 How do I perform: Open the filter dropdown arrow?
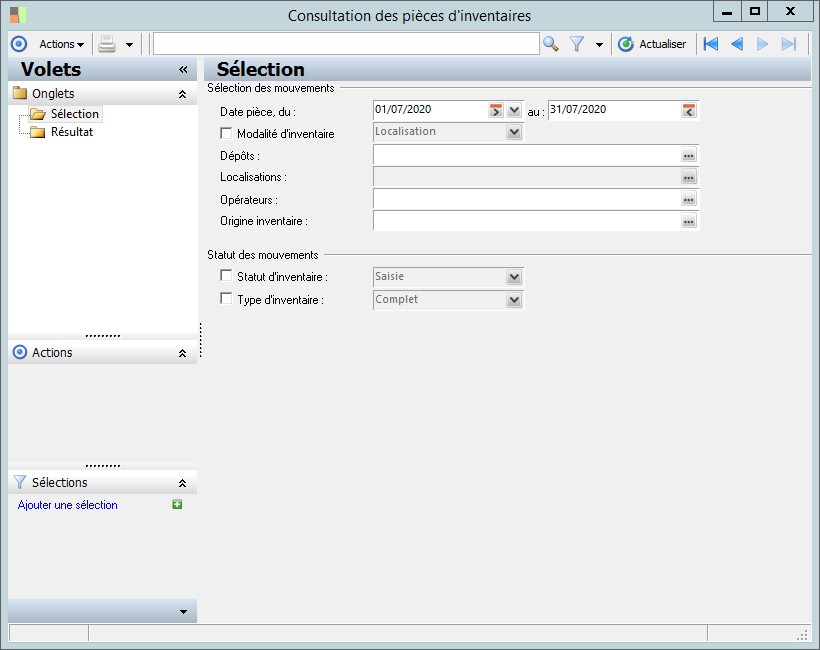tap(599, 45)
